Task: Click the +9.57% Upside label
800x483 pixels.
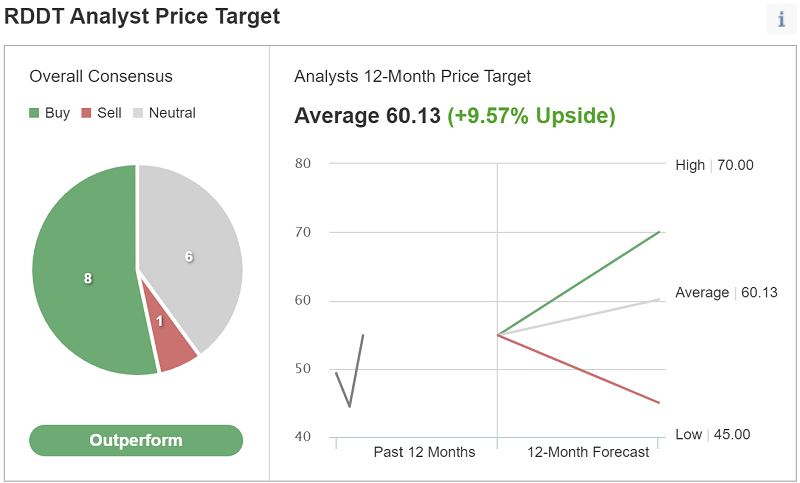Action: [531, 116]
